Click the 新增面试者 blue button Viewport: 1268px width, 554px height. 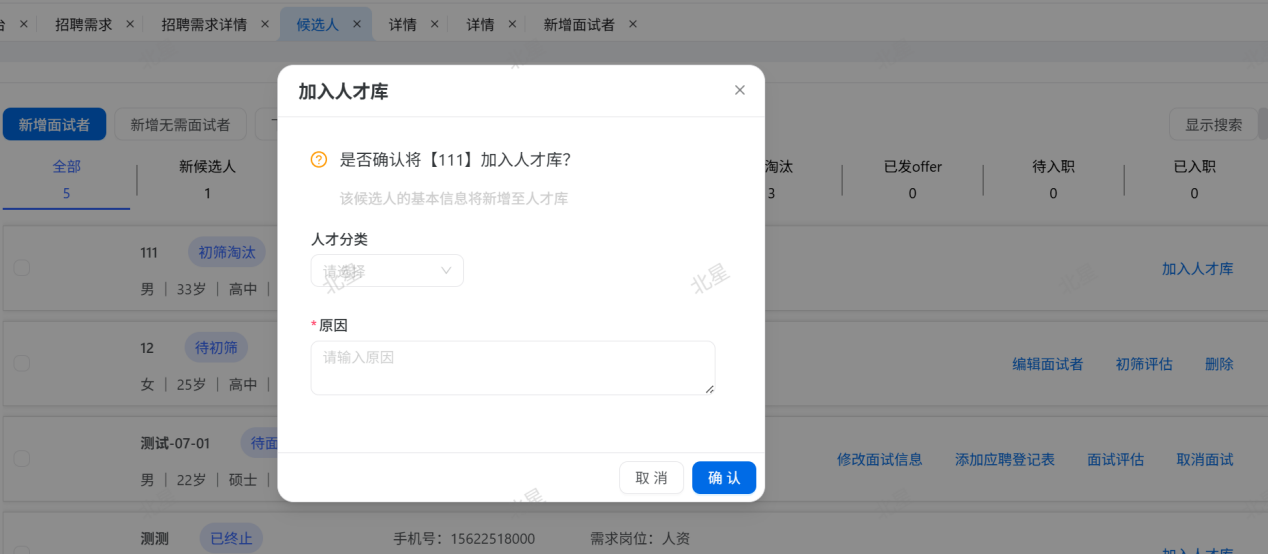click(54, 124)
